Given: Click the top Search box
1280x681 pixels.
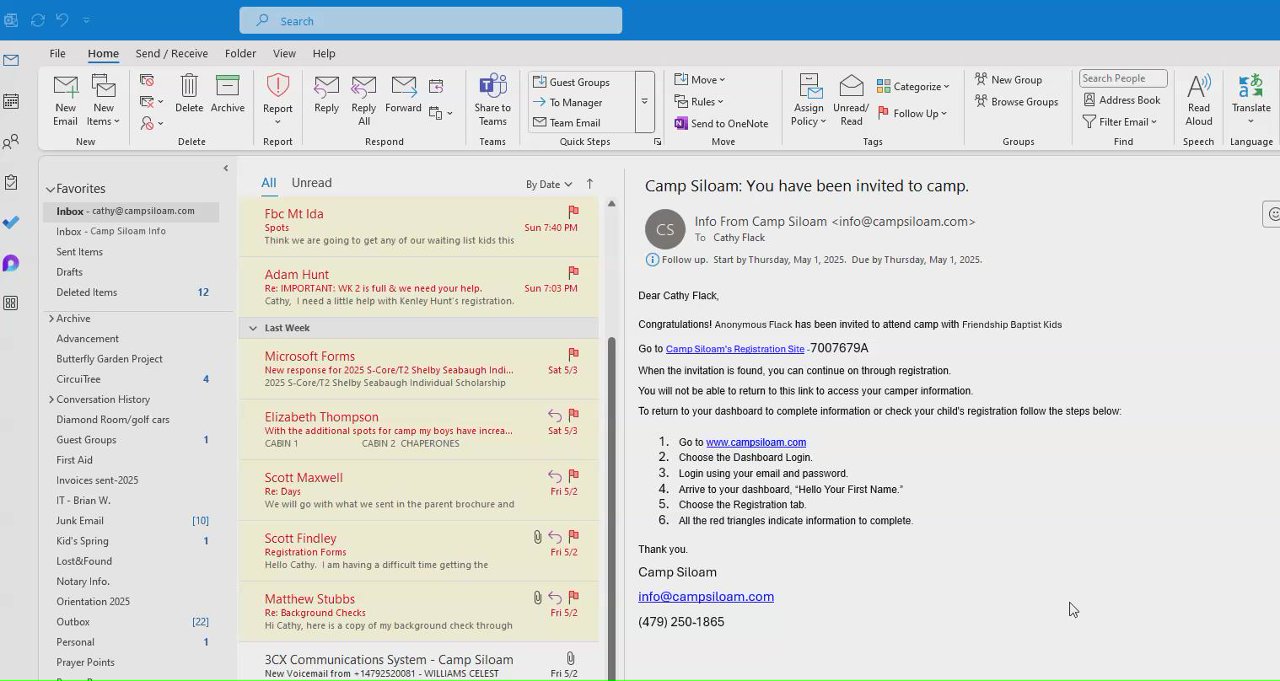Looking at the screenshot, I should [x=430, y=20].
